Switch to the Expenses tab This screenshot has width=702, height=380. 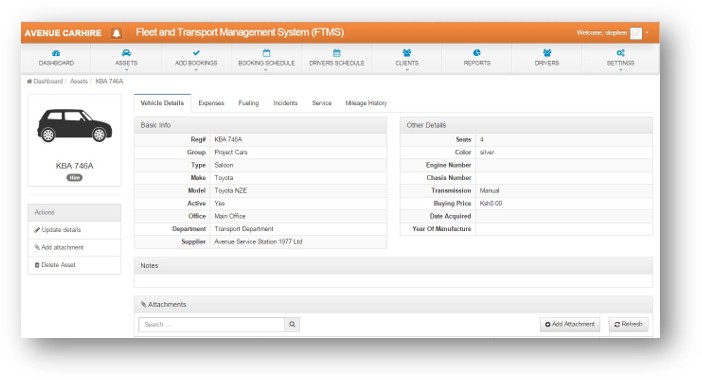pyautogui.click(x=211, y=103)
